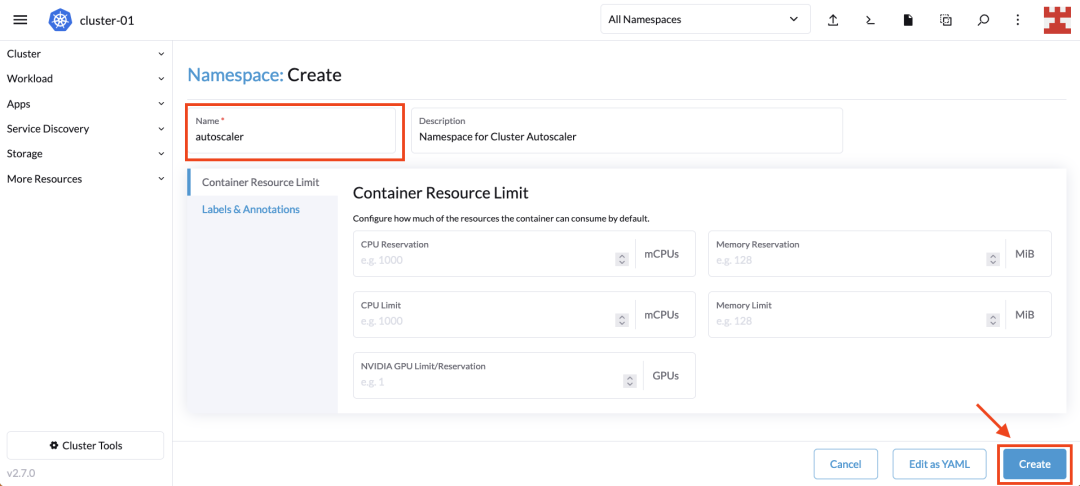Click the Create button
This screenshot has height=486, width=1080.
point(1035,464)
